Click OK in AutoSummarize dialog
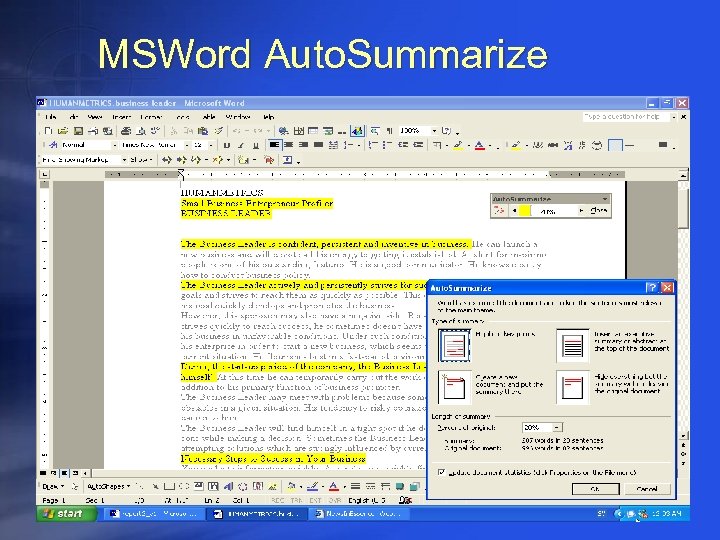Image resolution: width=720 pixels, height=540 pixels. point(595,489)
